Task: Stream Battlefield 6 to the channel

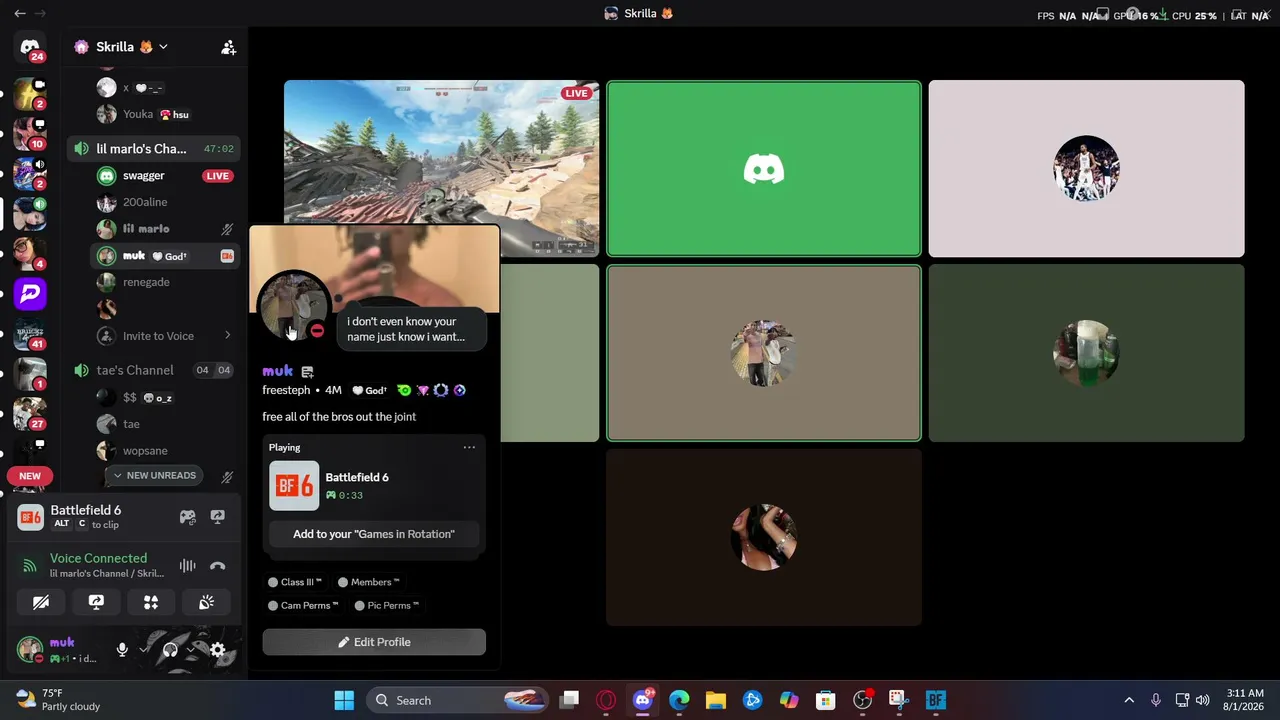Action: coord(217,517)
